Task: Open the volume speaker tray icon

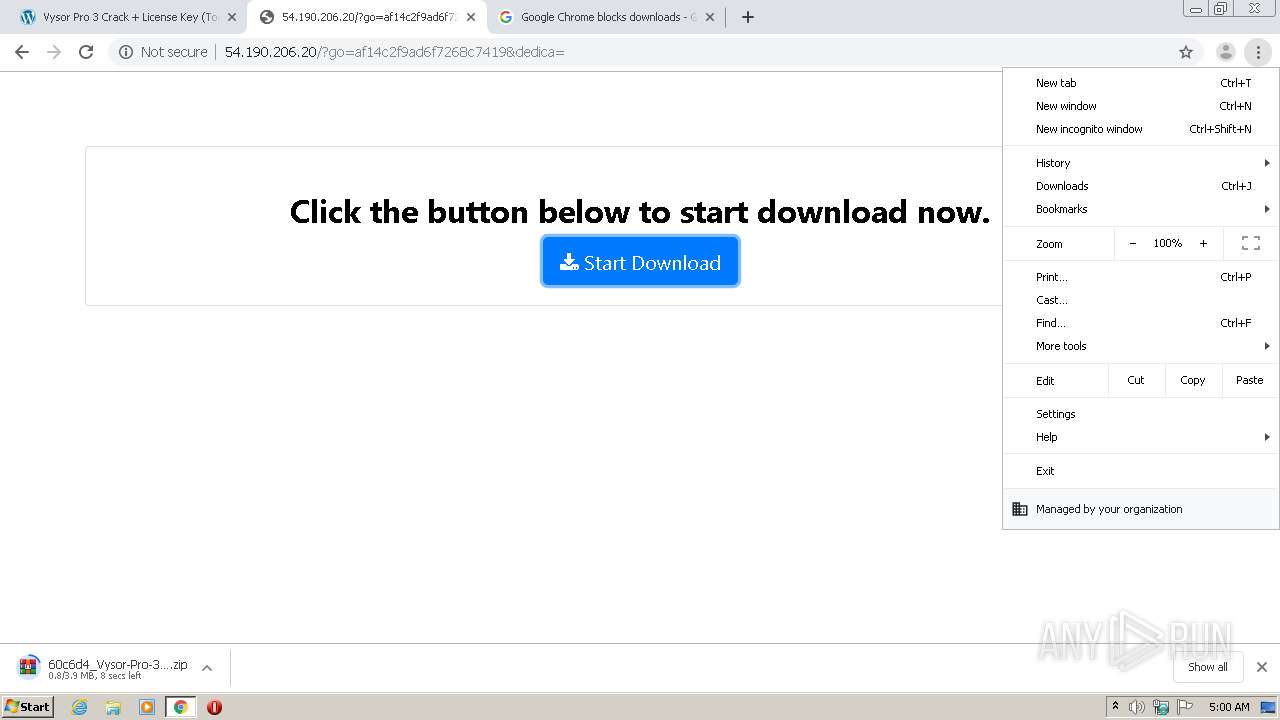Action: 1137,707
